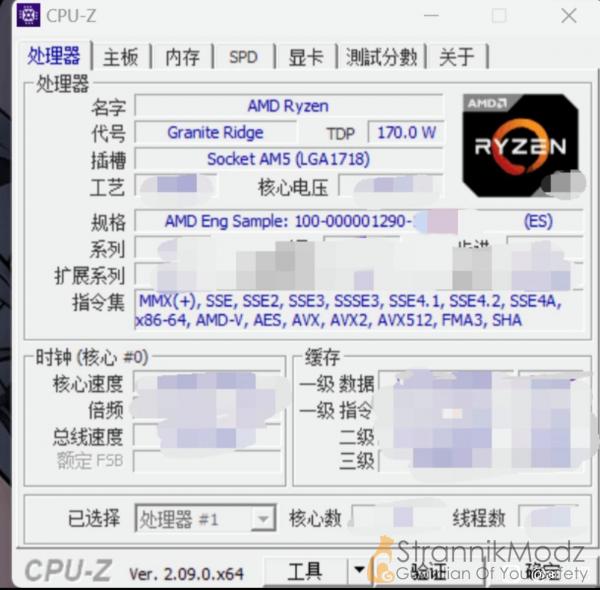
Task: Minimize the CPU-Z window
Action: [431, 16]
